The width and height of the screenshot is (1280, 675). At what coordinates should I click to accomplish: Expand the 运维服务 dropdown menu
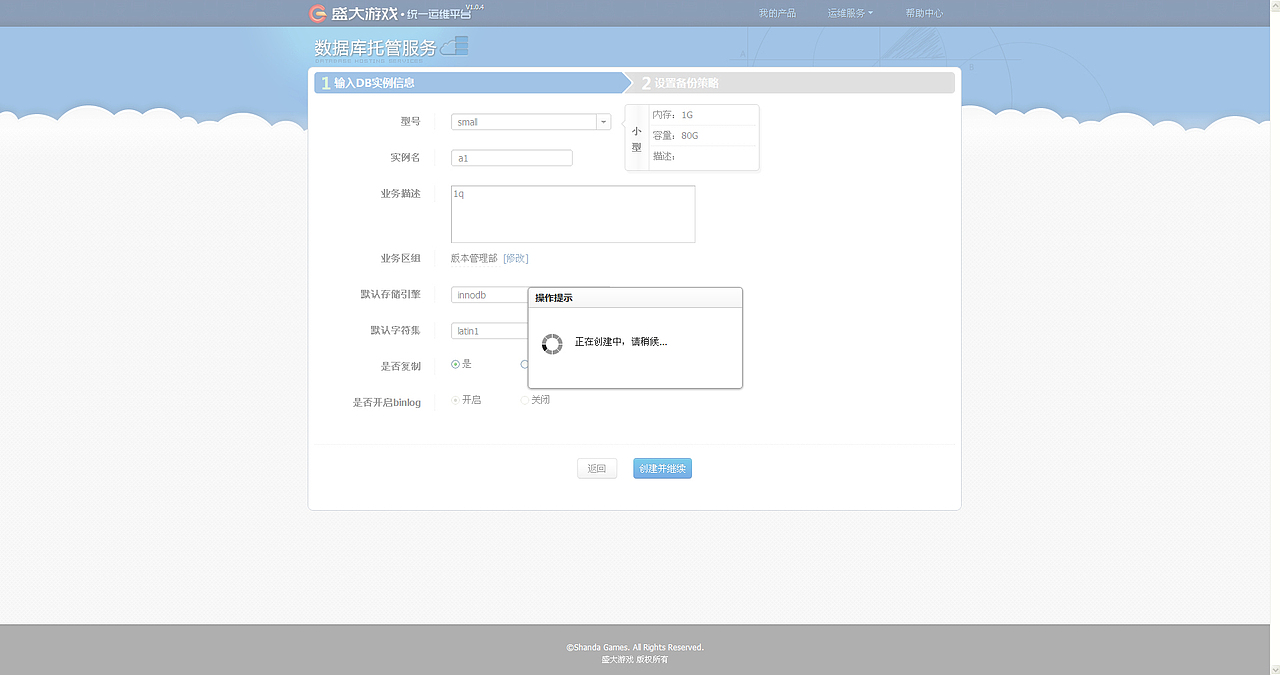click(x=850, y=13)
